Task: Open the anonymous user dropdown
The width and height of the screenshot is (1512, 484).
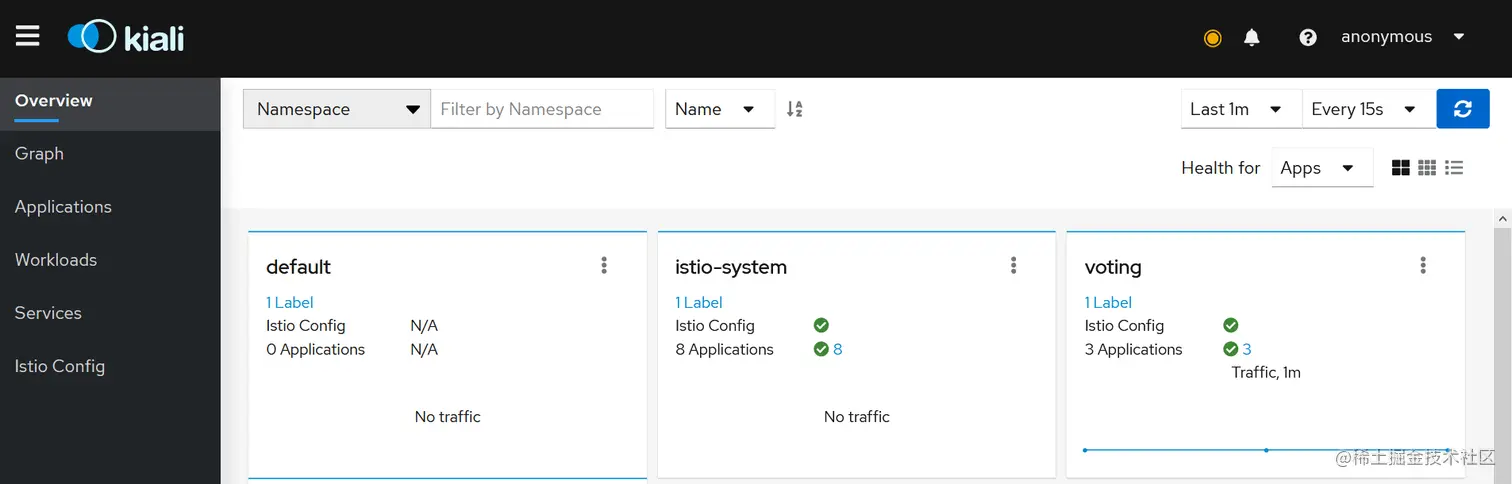Action: [1402, 37]
